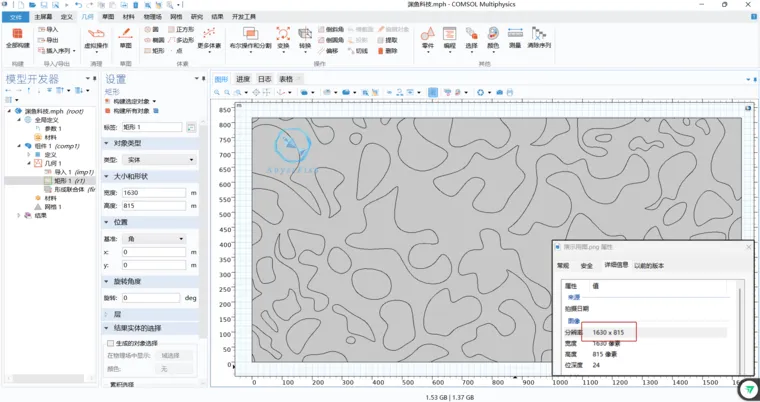Open the 进度 (progress) tab

click(x=242, y=79)
